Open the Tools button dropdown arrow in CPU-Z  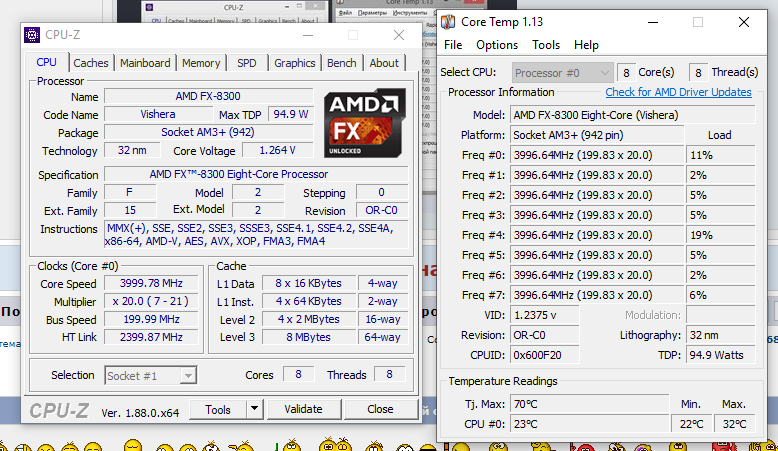pos(254,409)
